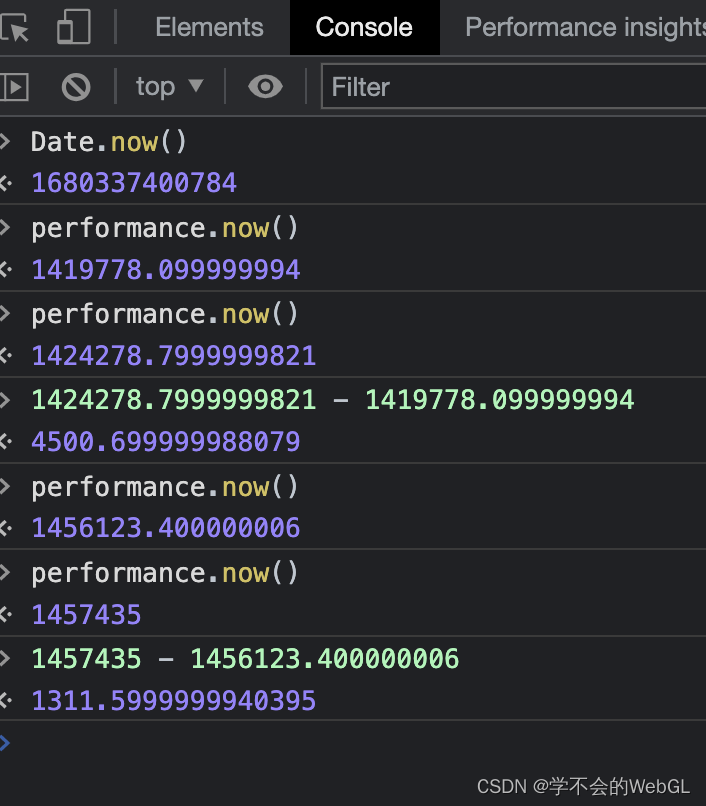The height and width of the screenshot is (806, 706).
Task: Open the Performance insights tab
Action: tap(585, 27)
